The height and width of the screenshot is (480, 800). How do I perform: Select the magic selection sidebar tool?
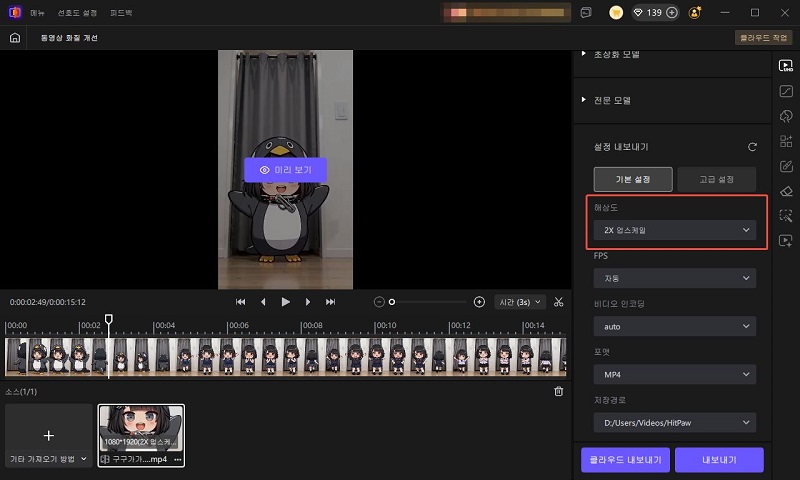786,216
